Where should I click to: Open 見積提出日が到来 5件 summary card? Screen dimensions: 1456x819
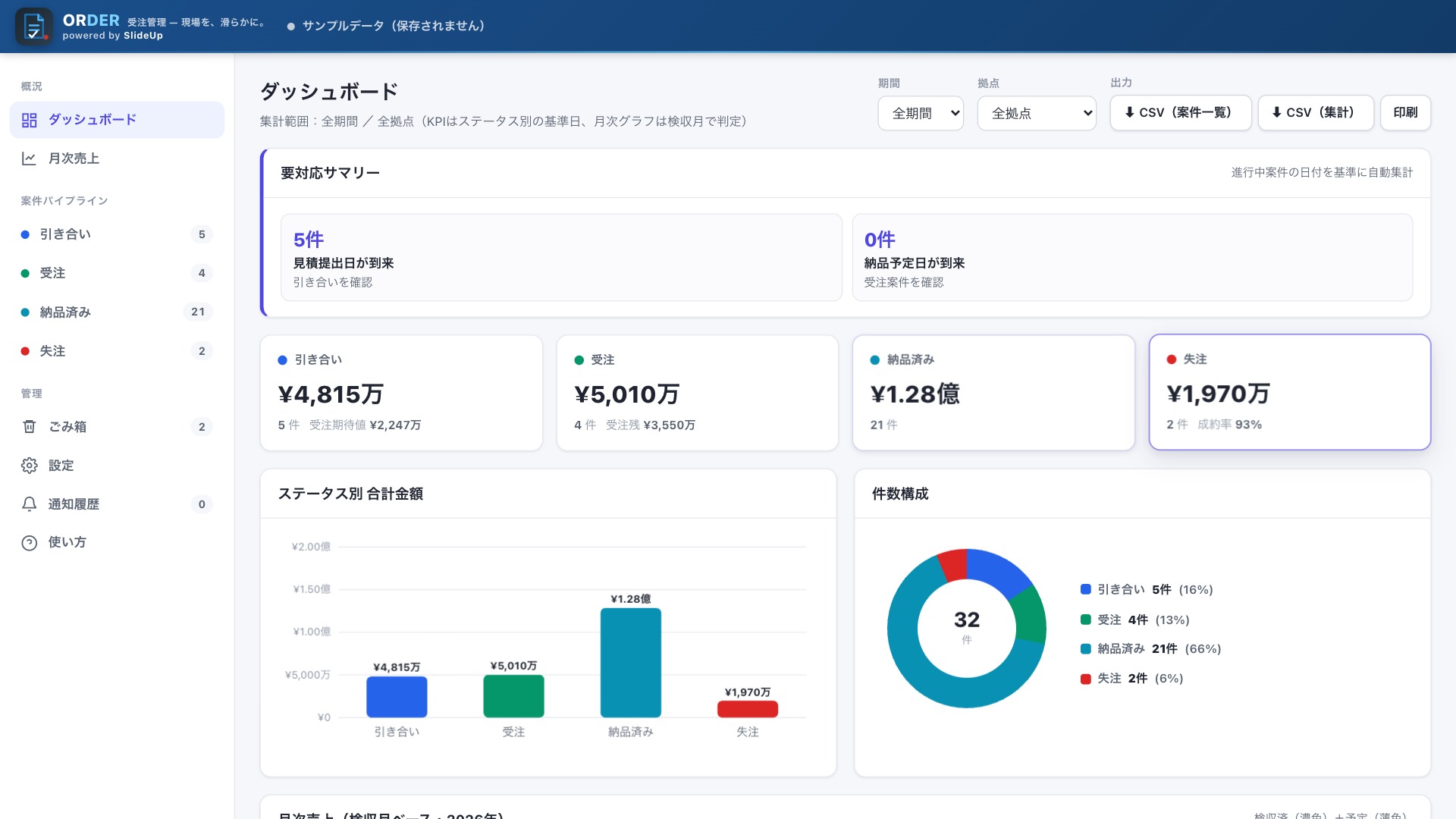tap(561, 257)
